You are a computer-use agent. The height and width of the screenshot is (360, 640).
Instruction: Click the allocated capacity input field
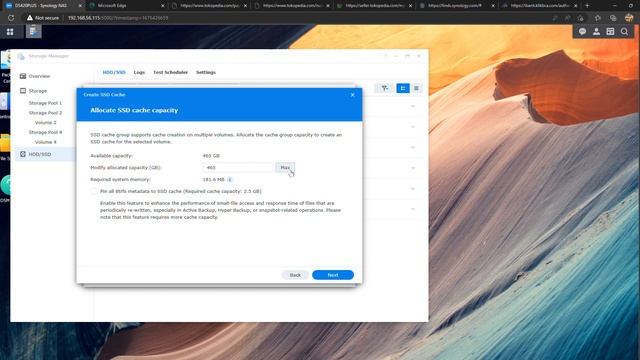click(238, 168)
